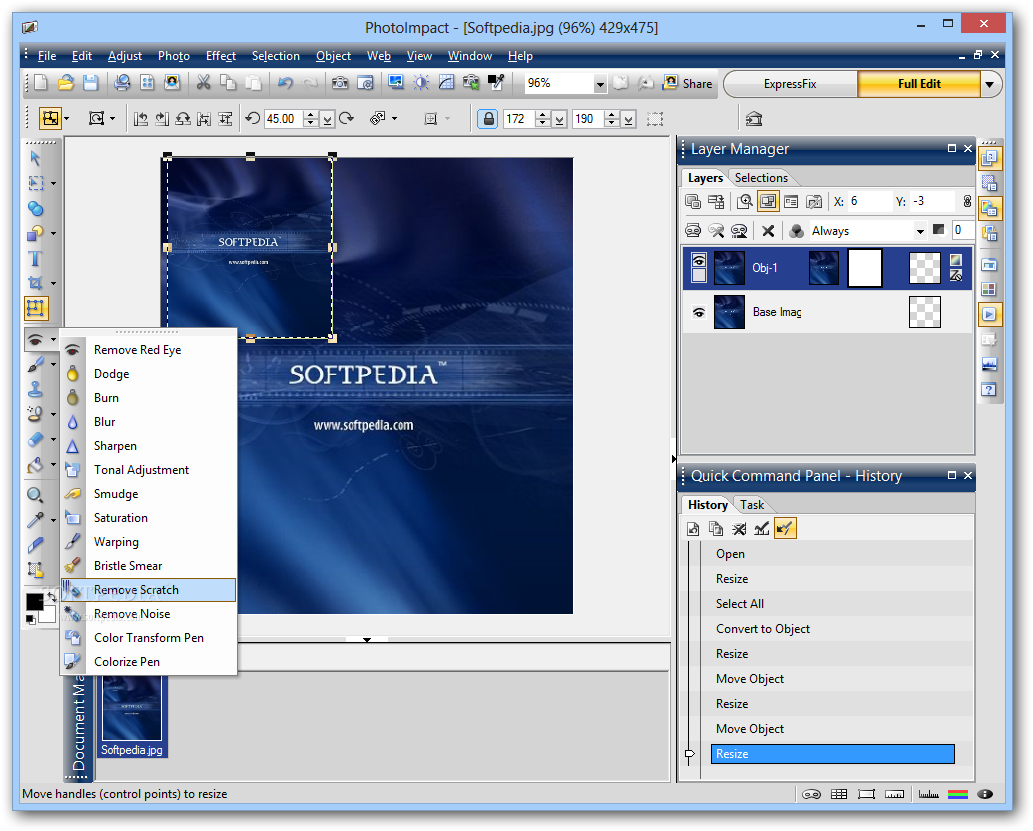Undo the last action
The image size is (1033, 831).
pyautogui.click(x=285, y=82)
